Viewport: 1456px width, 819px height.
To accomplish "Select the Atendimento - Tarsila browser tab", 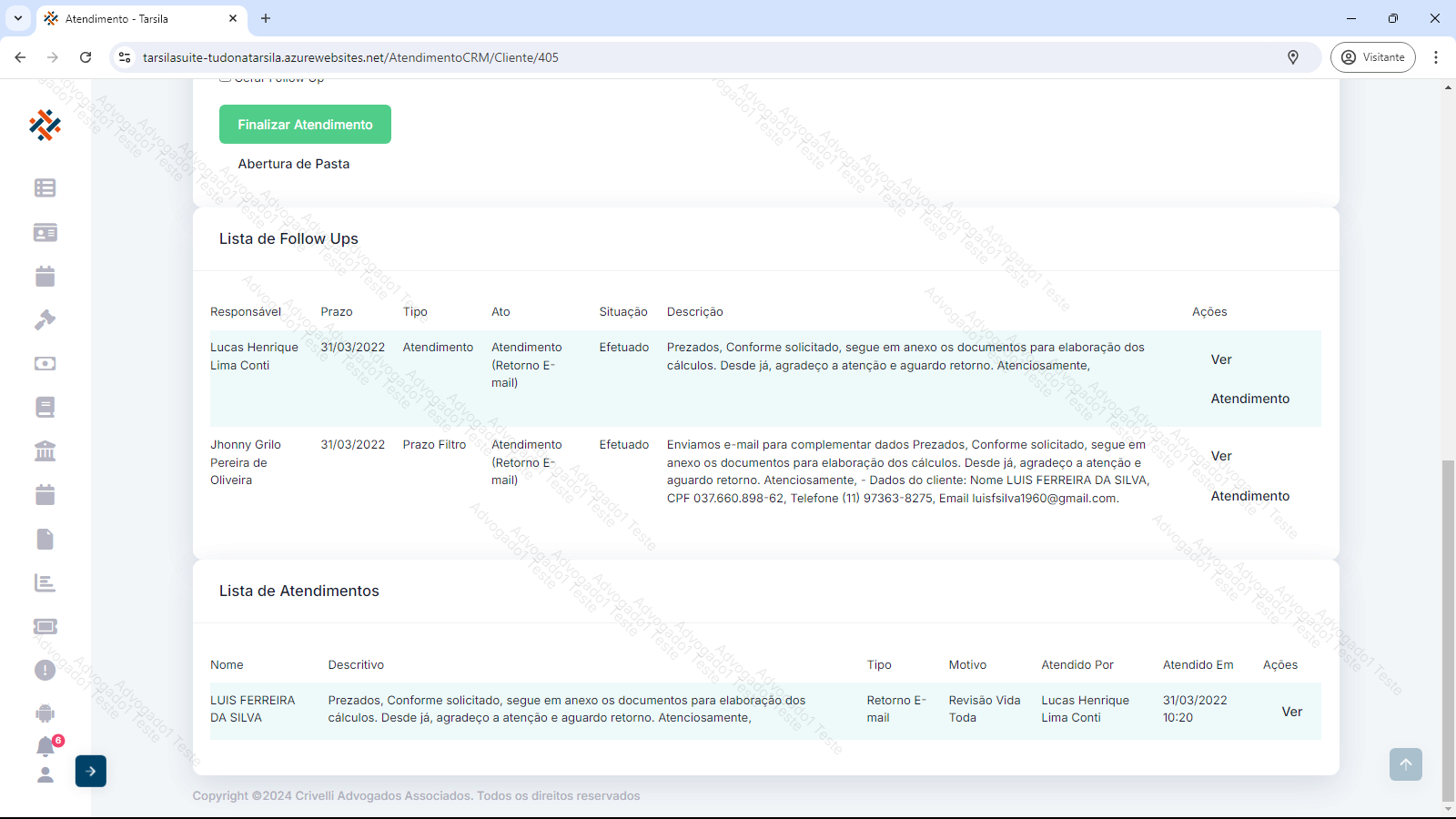I will point(136,18).
